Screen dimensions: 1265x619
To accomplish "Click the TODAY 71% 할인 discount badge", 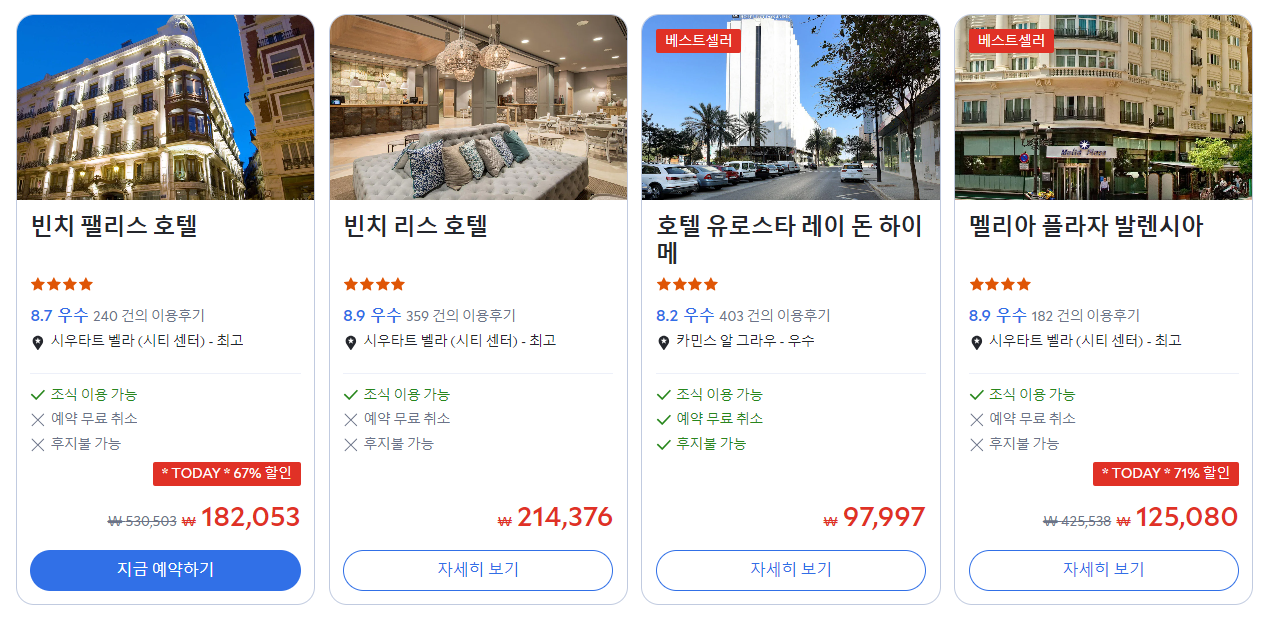I will (x=1165, y=473).
